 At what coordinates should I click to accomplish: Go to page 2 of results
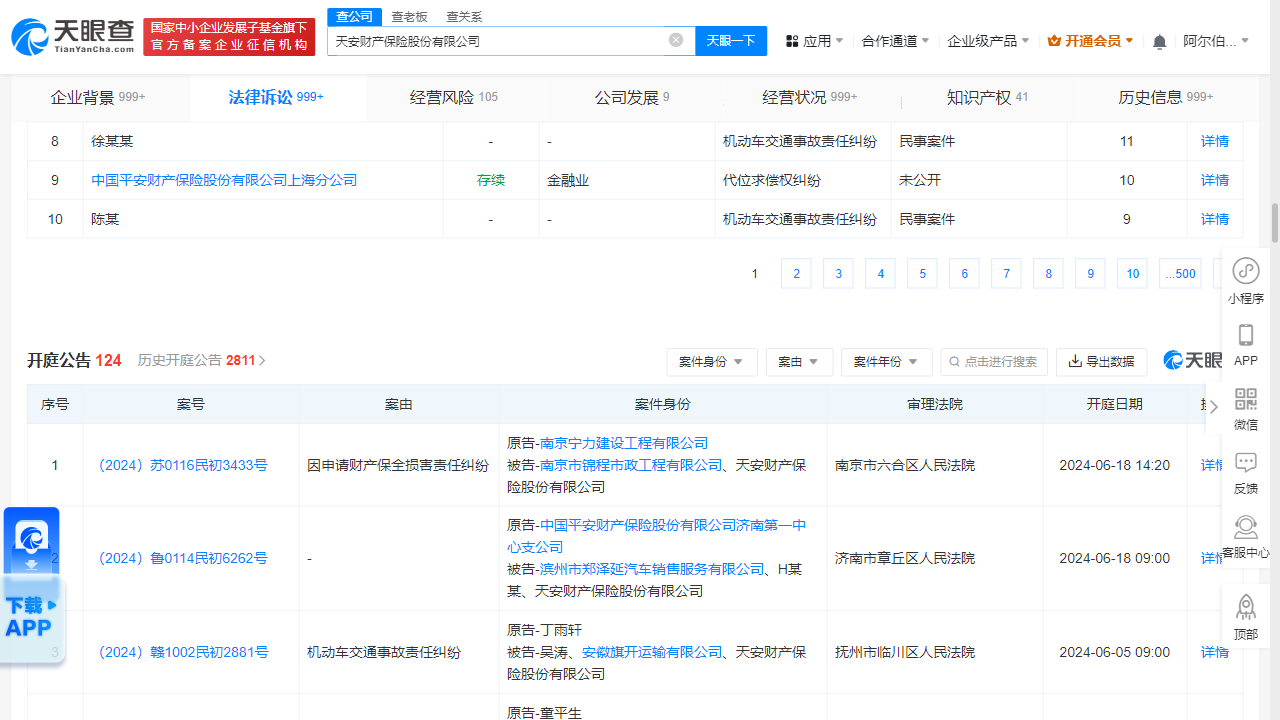point(796,274)
